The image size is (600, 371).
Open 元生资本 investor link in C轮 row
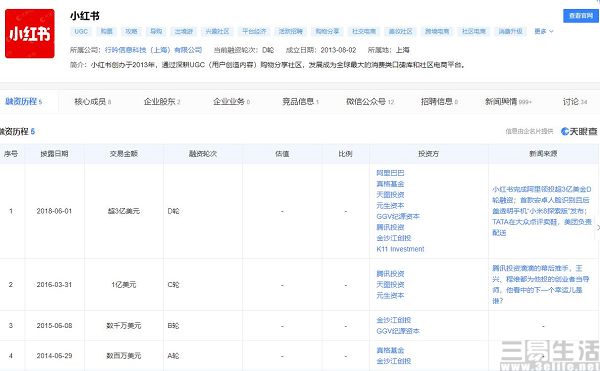390,295
